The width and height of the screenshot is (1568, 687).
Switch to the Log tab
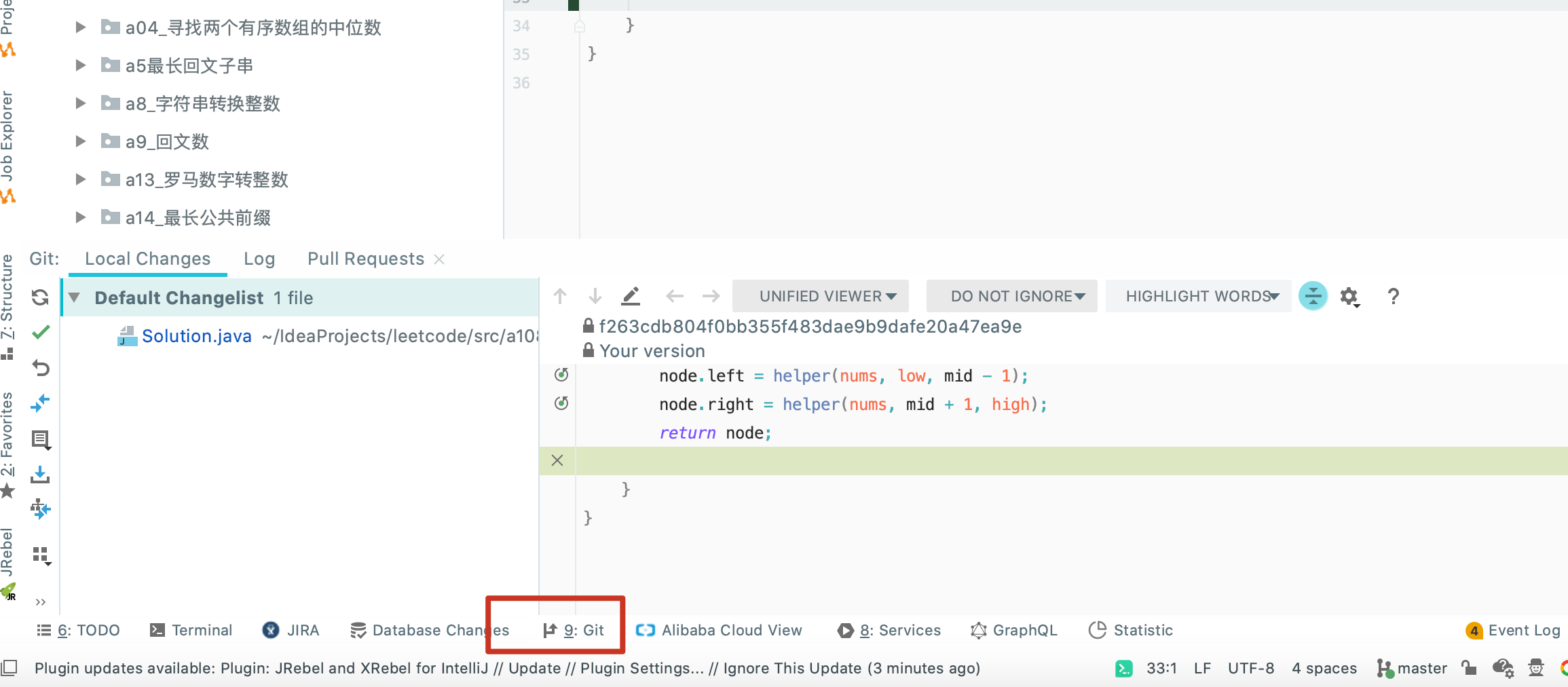click(259, 259)
